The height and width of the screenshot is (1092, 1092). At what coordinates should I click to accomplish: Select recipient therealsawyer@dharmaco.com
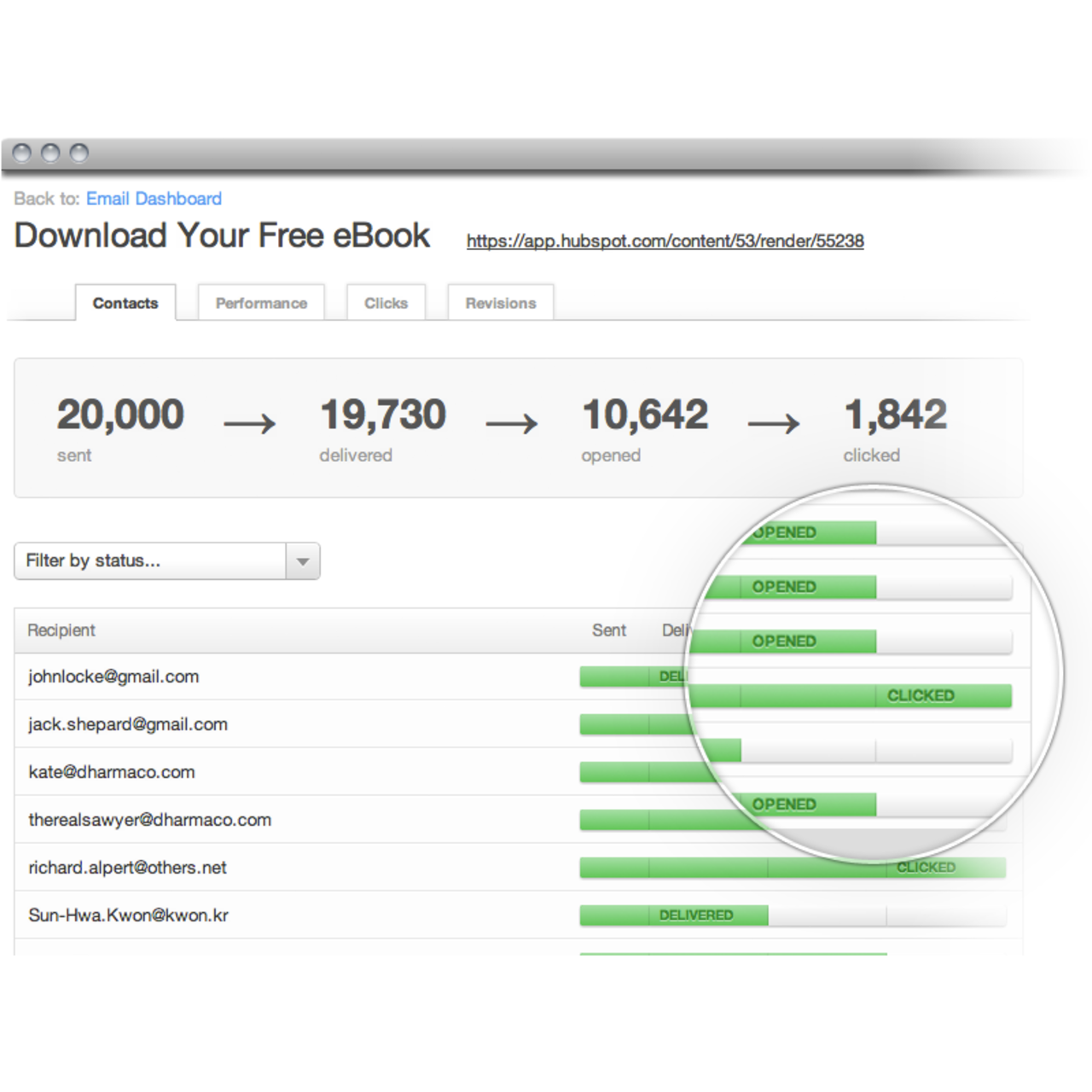coord(150,820)
